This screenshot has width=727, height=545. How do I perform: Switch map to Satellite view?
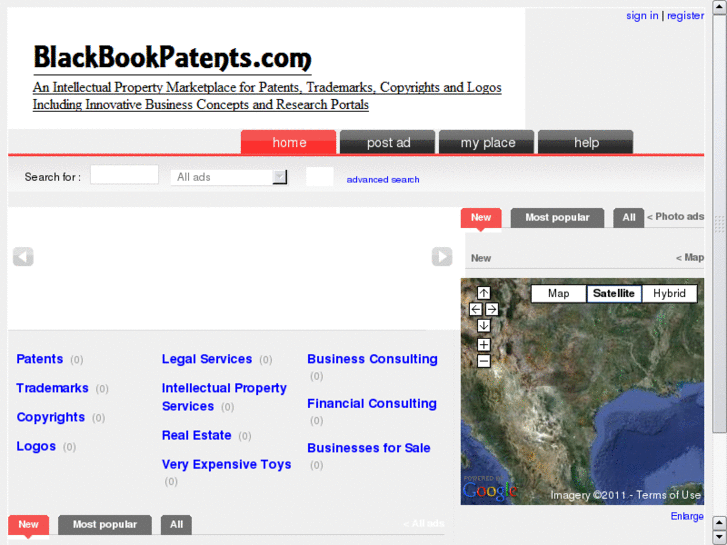pos(614,294)
